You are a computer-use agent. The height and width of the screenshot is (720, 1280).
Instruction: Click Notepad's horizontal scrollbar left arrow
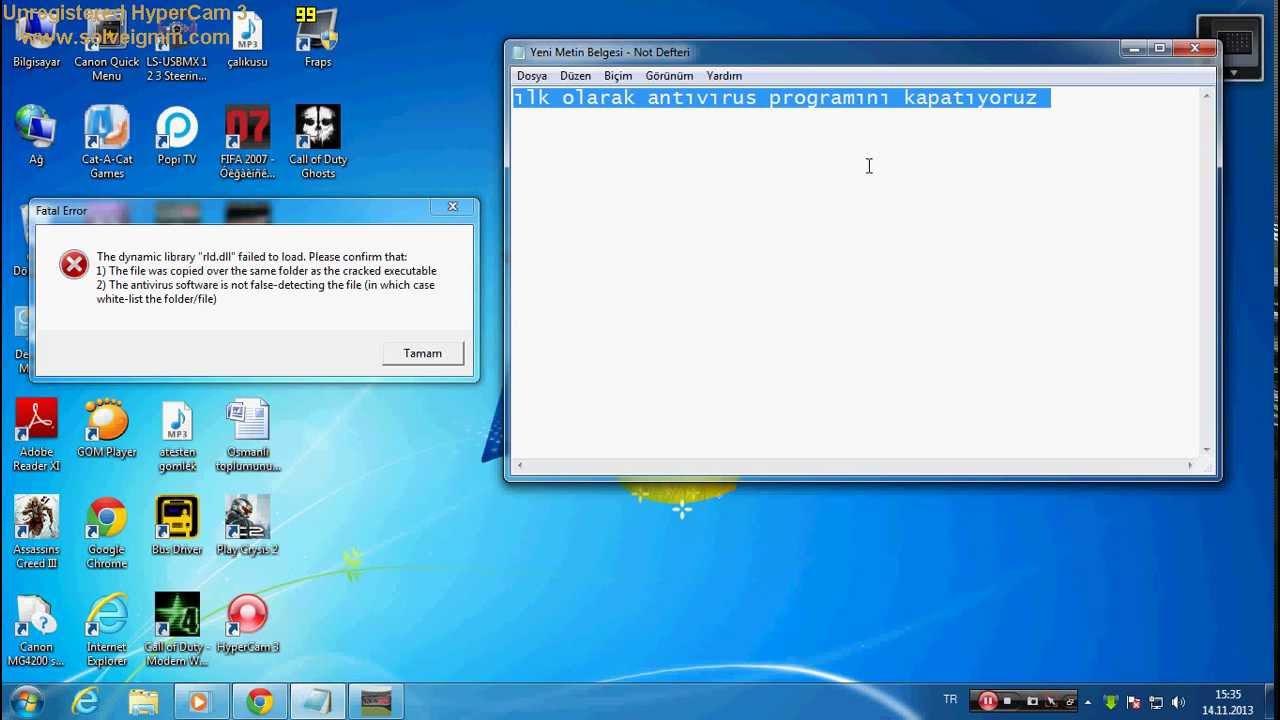click(x=518, y=465)
